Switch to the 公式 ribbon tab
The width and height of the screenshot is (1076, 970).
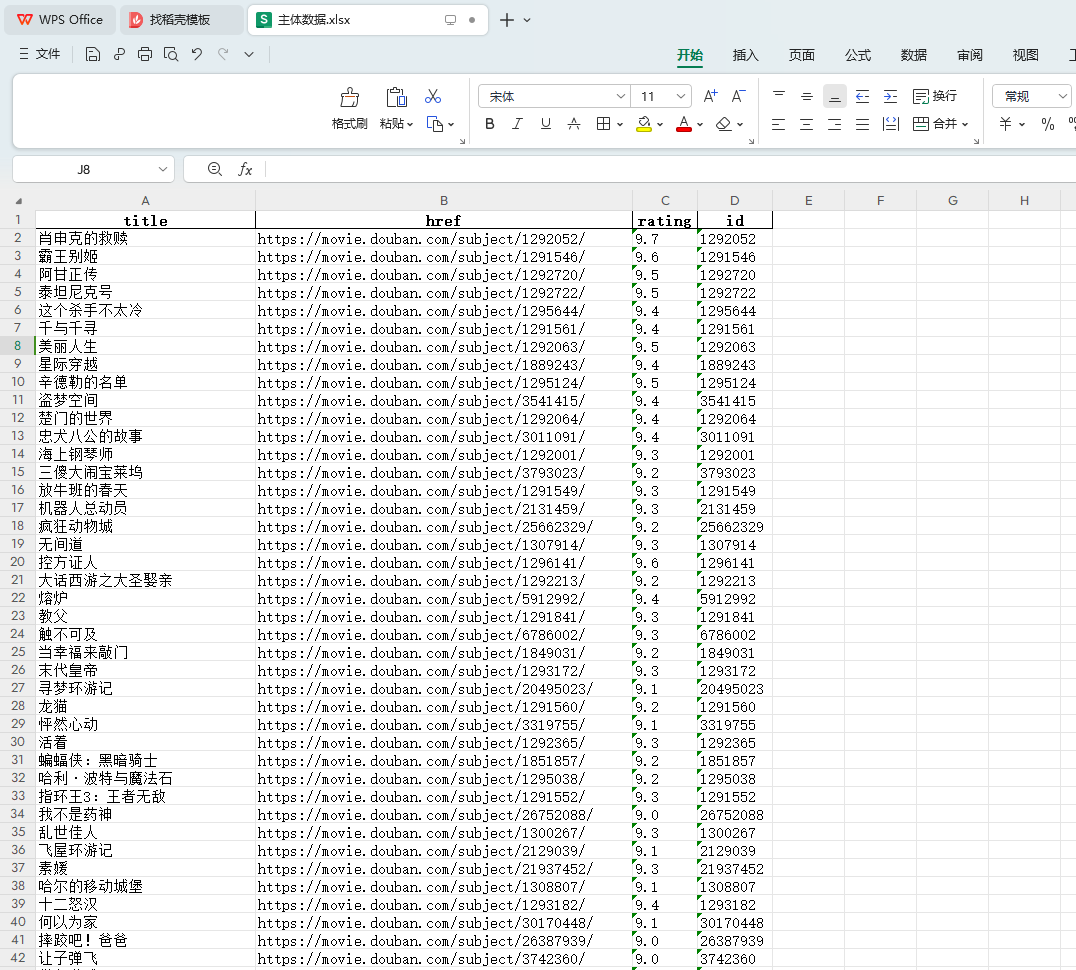pos(858,55)
